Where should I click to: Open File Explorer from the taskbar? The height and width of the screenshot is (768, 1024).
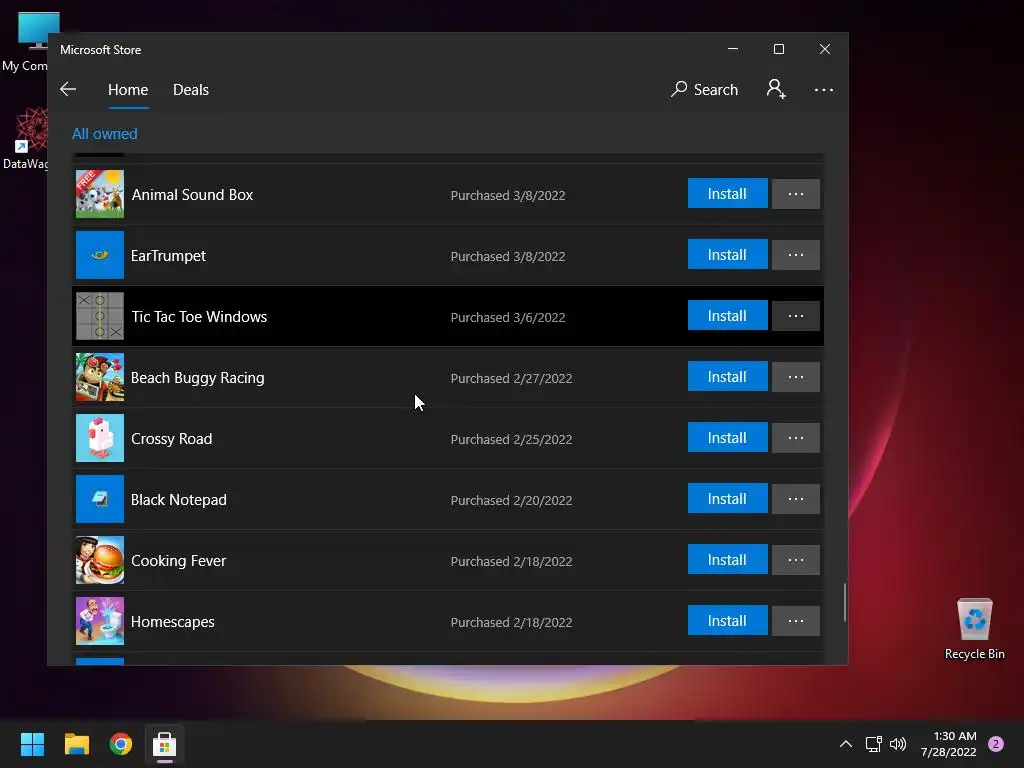click(x=76, y=744)
